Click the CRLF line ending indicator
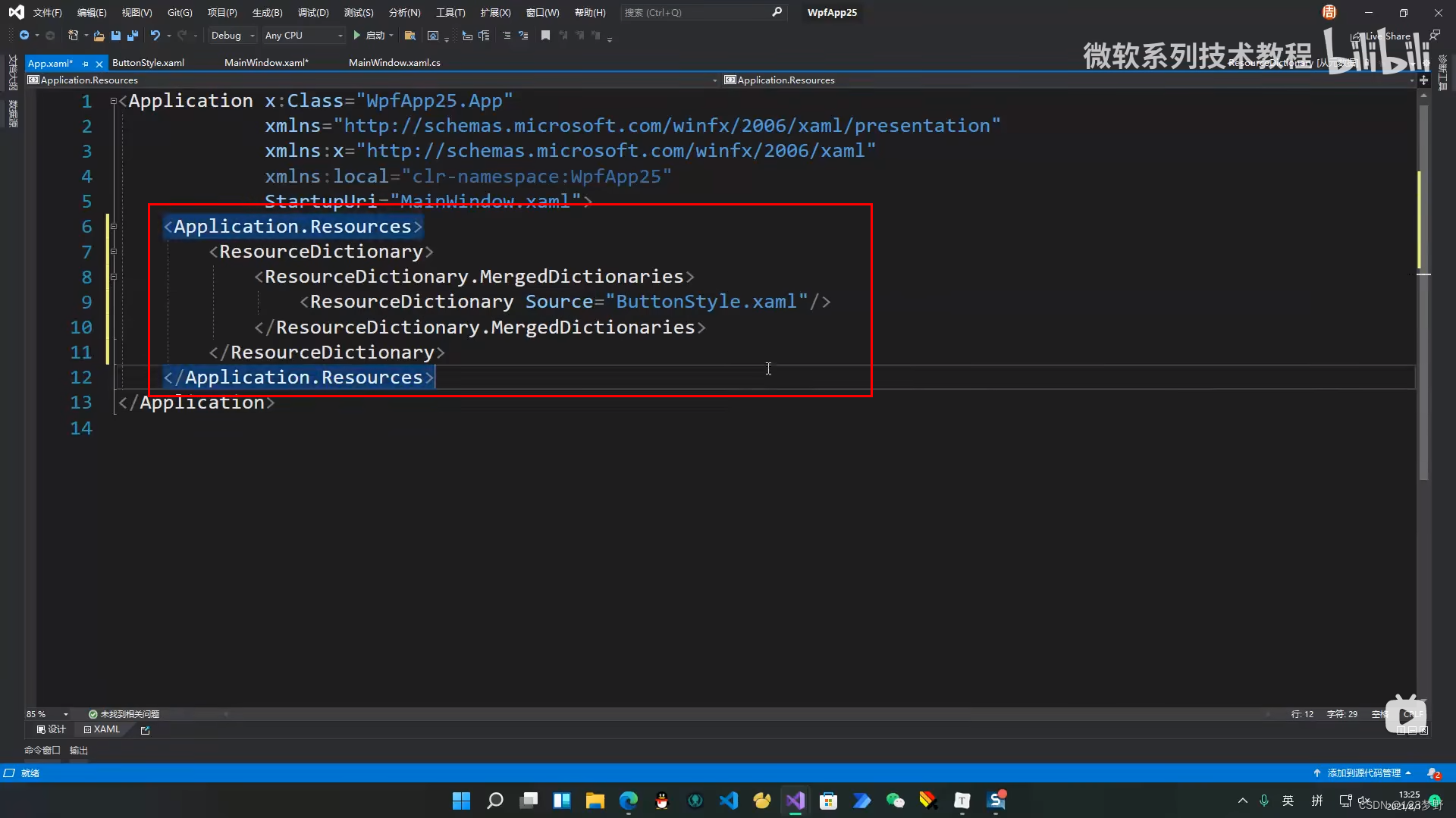The width and height of the screenshot is (1456, 818). point(1414,714)
